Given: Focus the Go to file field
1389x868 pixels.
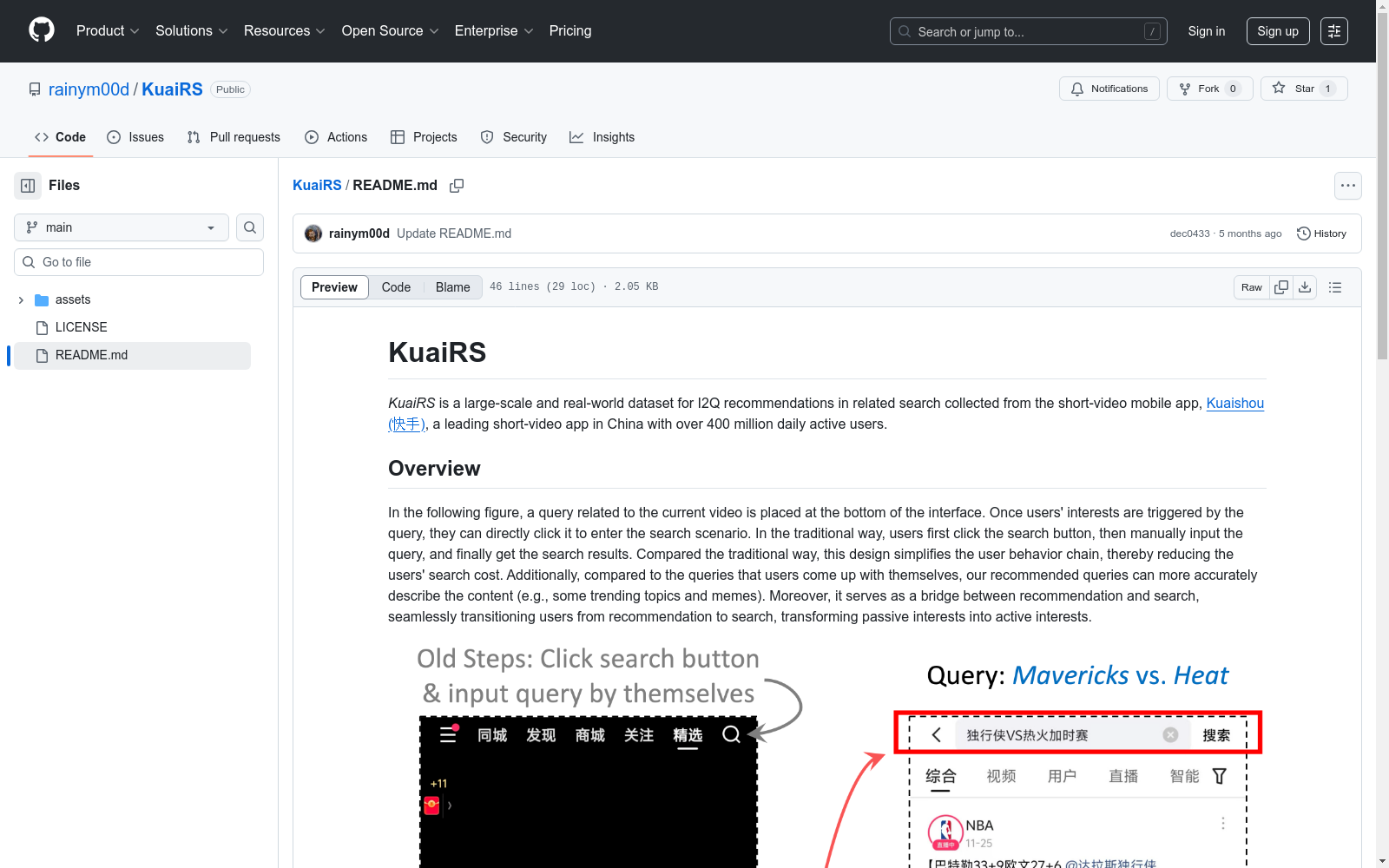Looking at the screenshot, I should point(149,262).
